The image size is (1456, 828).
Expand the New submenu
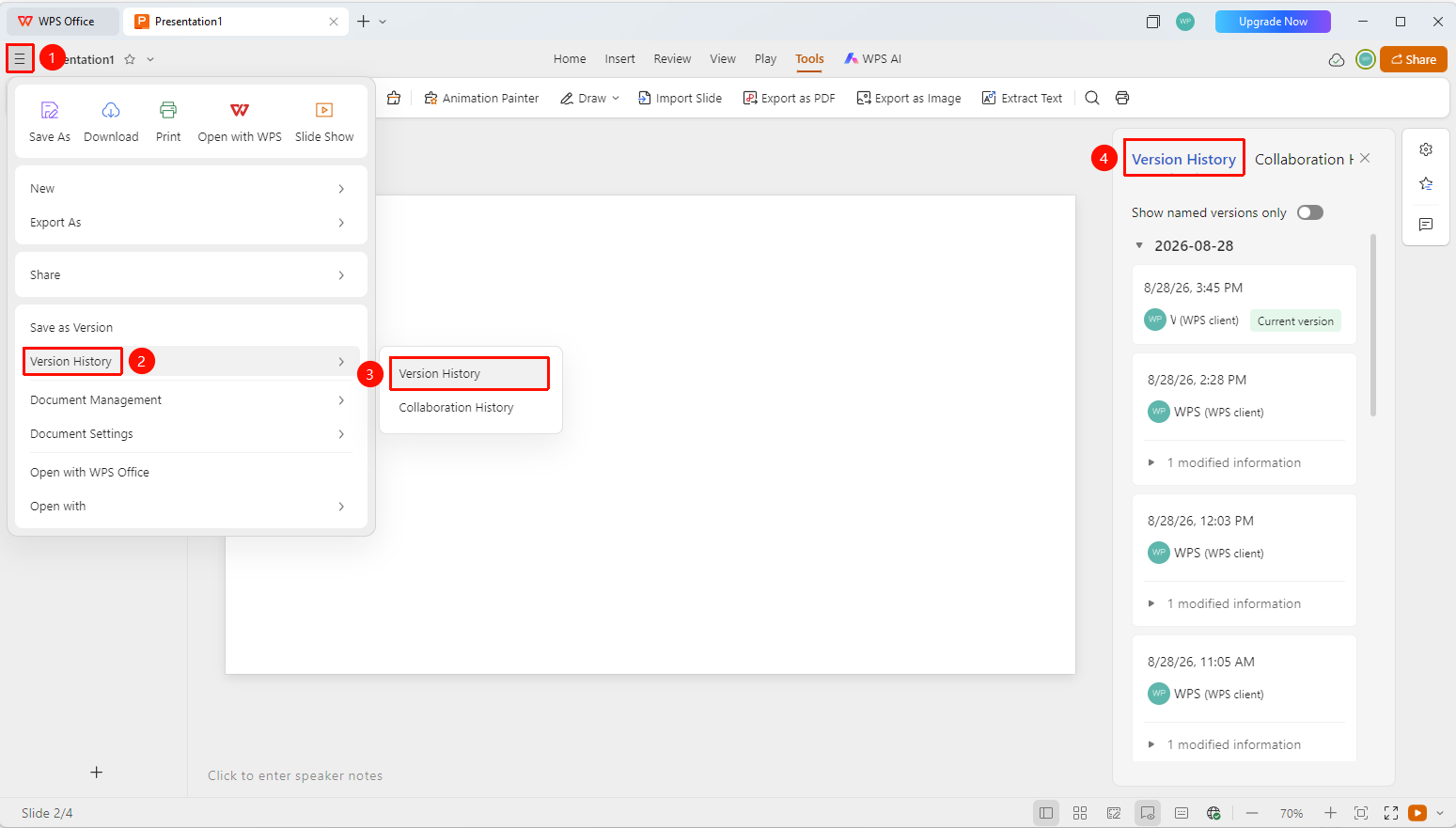point(191,189)
